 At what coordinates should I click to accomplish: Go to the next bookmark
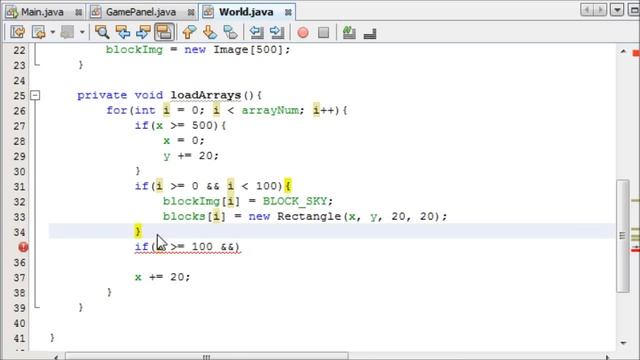(x=210, y=32)
